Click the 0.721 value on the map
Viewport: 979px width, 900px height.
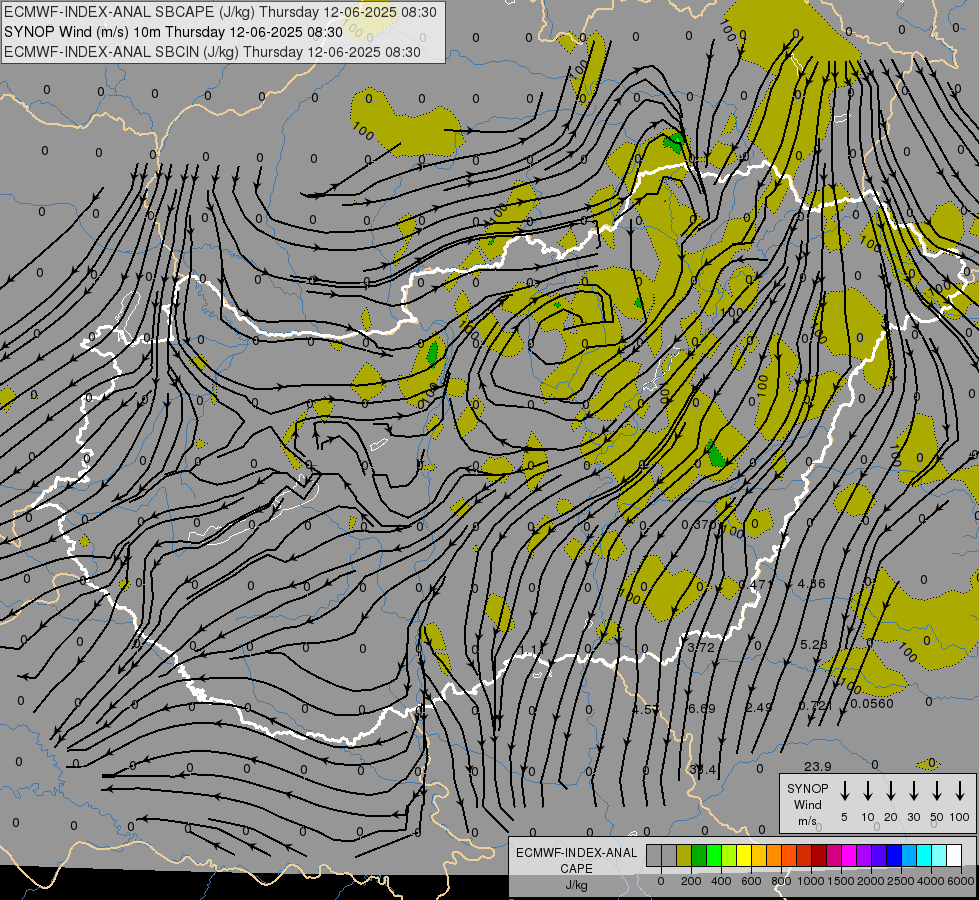point(815,705)
